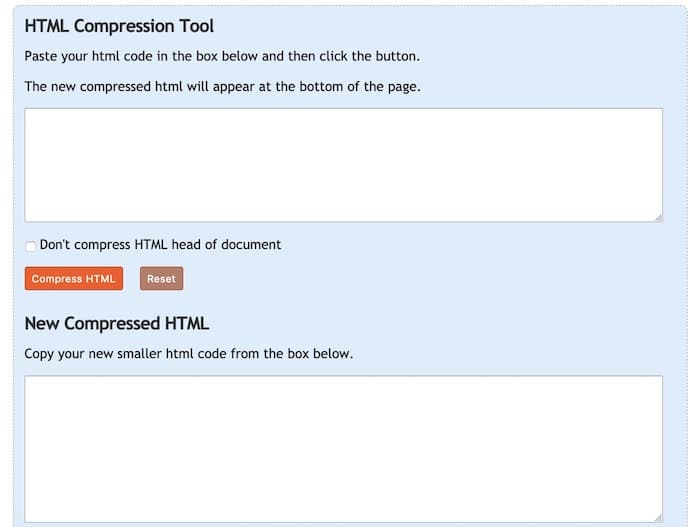
Task: Click the 'Paste your html code' instruction
Action: pos(222,56)
